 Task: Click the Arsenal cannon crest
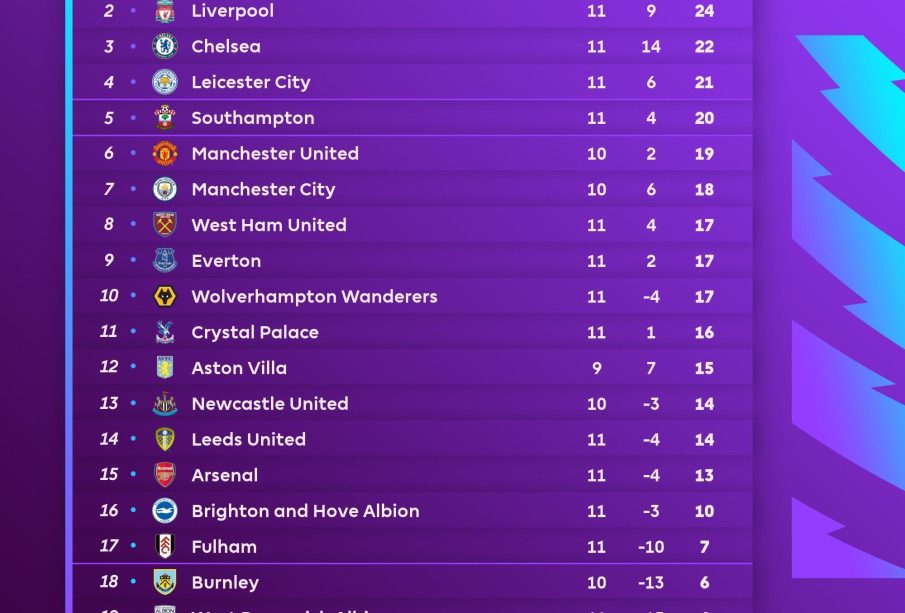point(165,475)
